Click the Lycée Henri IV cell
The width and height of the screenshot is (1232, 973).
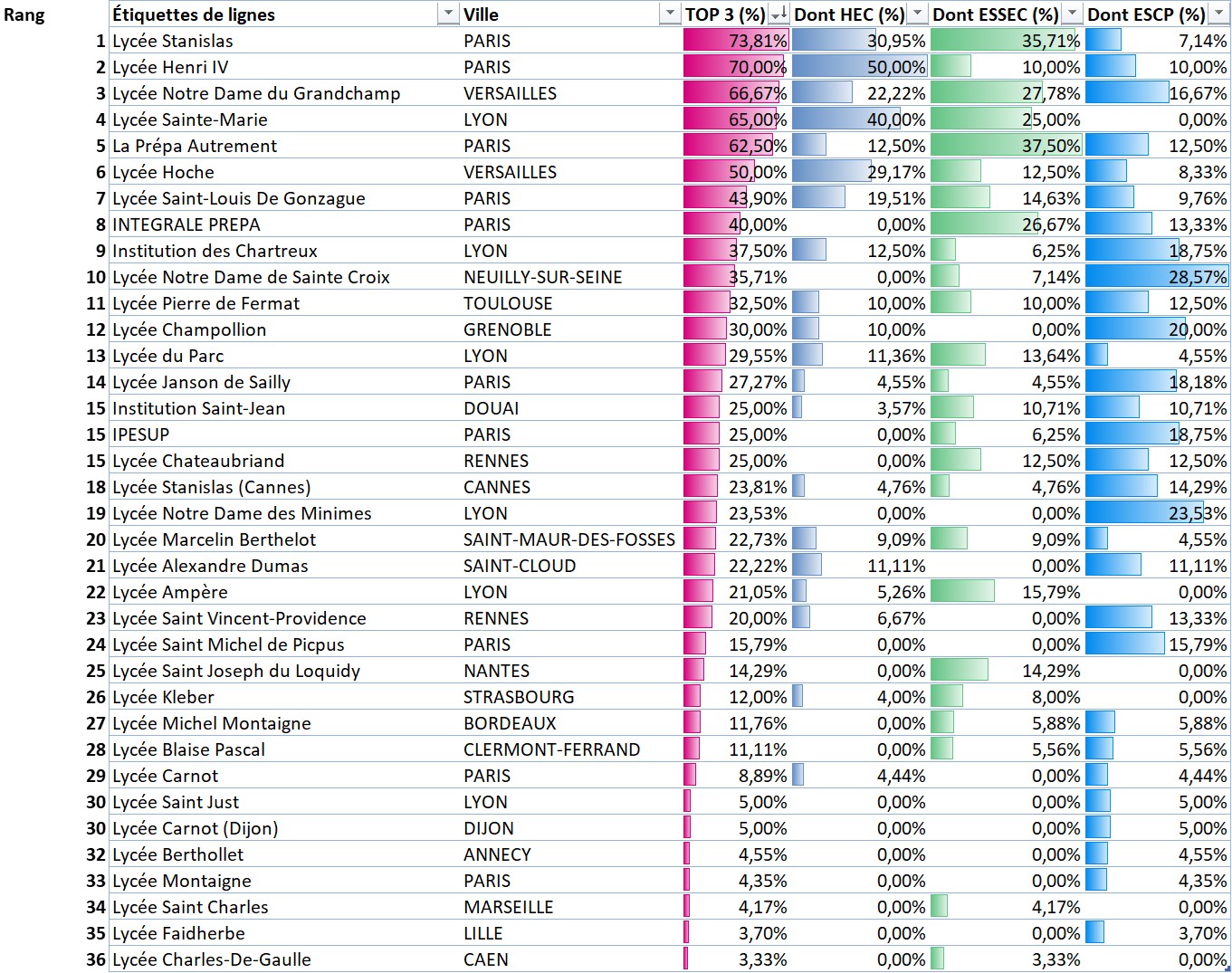click(x=170, y=67)
